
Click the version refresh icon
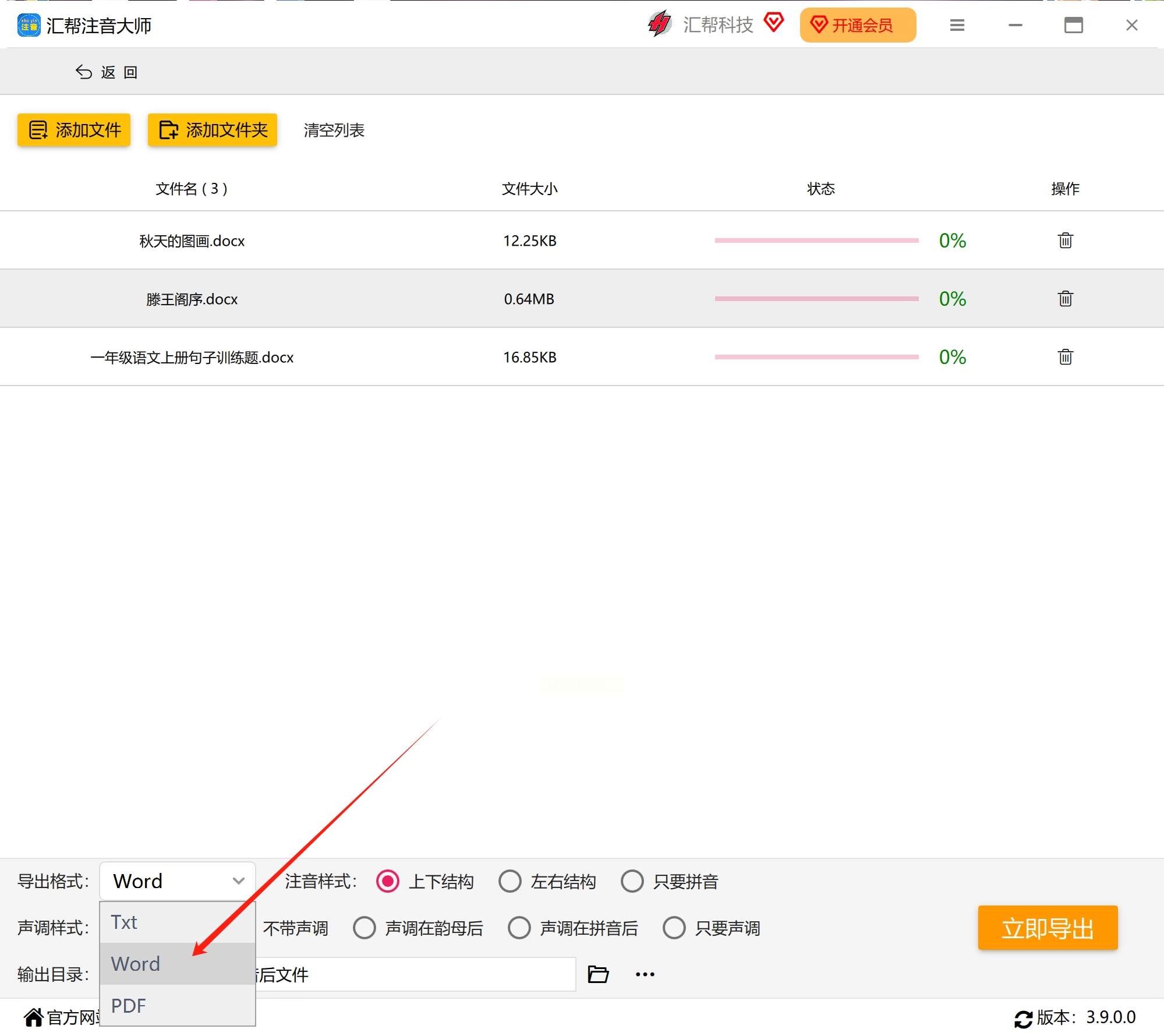(1023, 1019)
